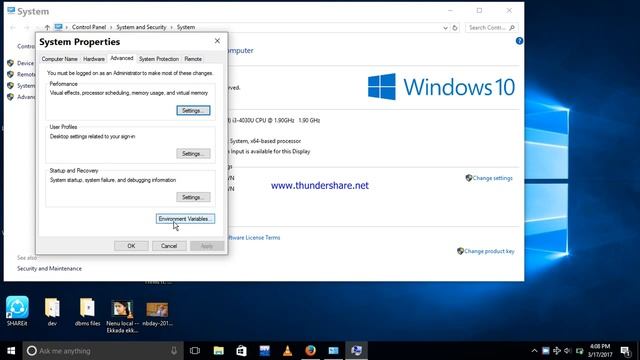
Task: Open File Explorer from taskbar
Action: tap(219, 351)
